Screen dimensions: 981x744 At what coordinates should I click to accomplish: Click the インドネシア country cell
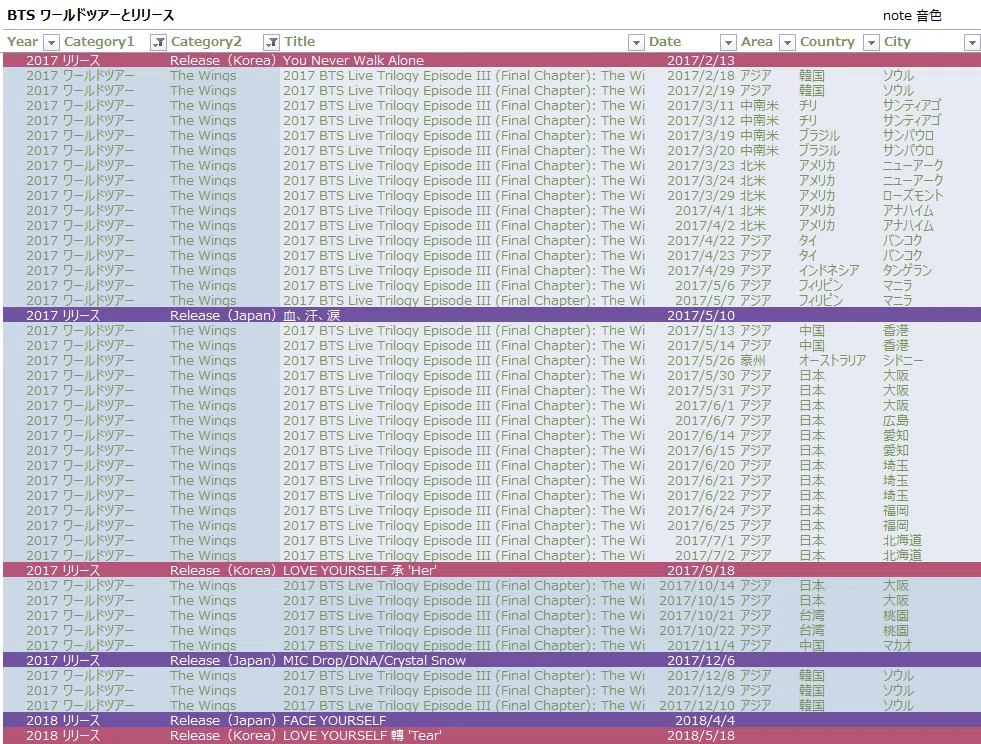[x=828, y=270]
